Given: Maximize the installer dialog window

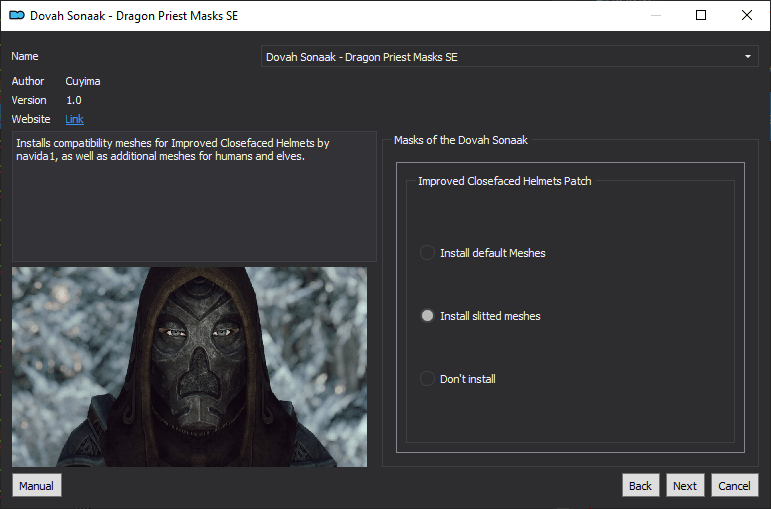Looking at the screenshot, I should point(701,15).
